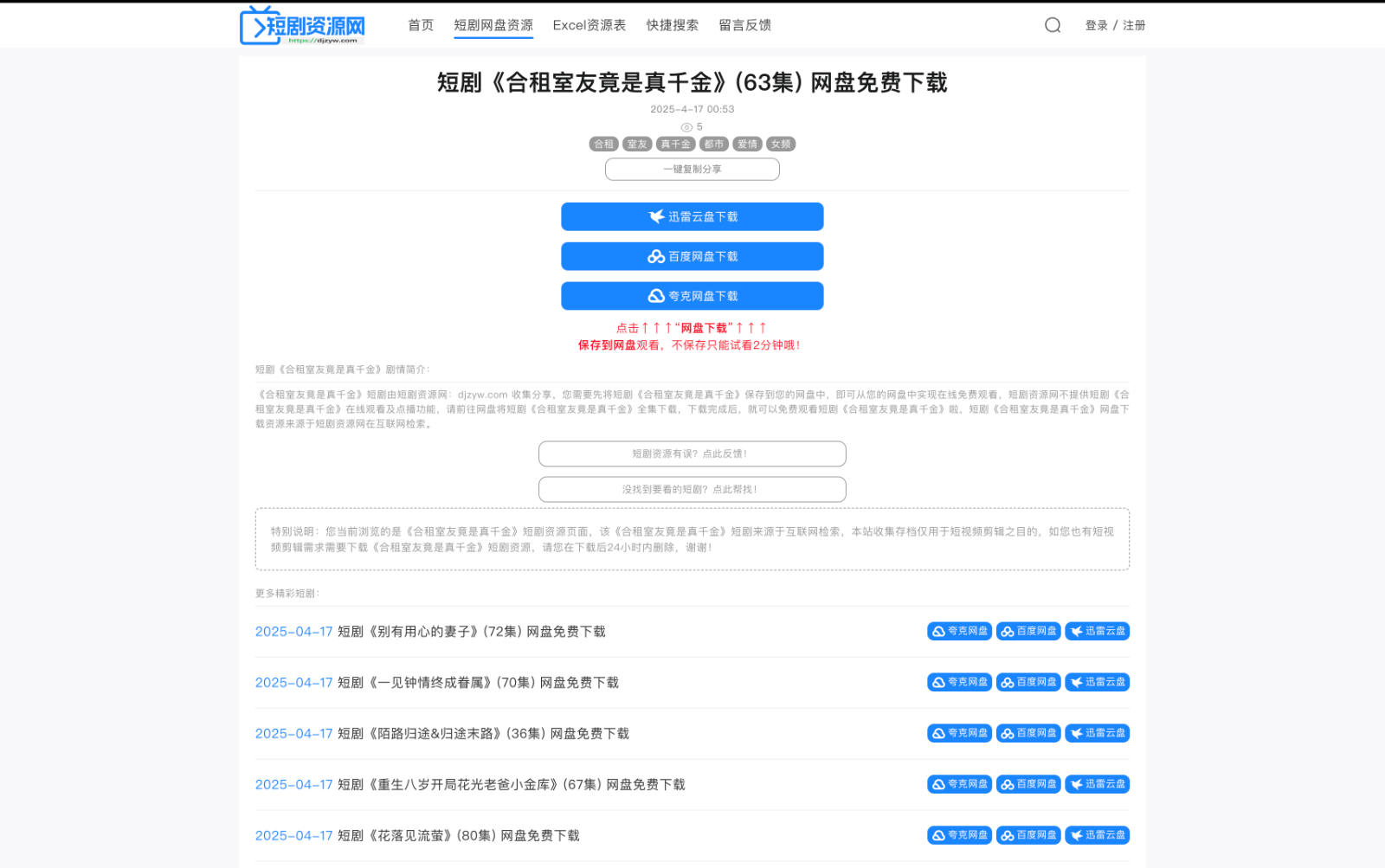This screenshot has width=1385, height=868.
Task: Select the 爱情 tag
Action: coord(747,144)
